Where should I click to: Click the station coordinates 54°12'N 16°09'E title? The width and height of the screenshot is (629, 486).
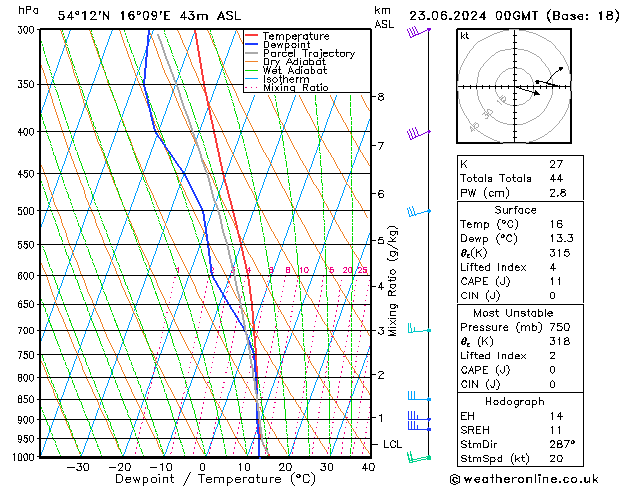tap(114, 16)
